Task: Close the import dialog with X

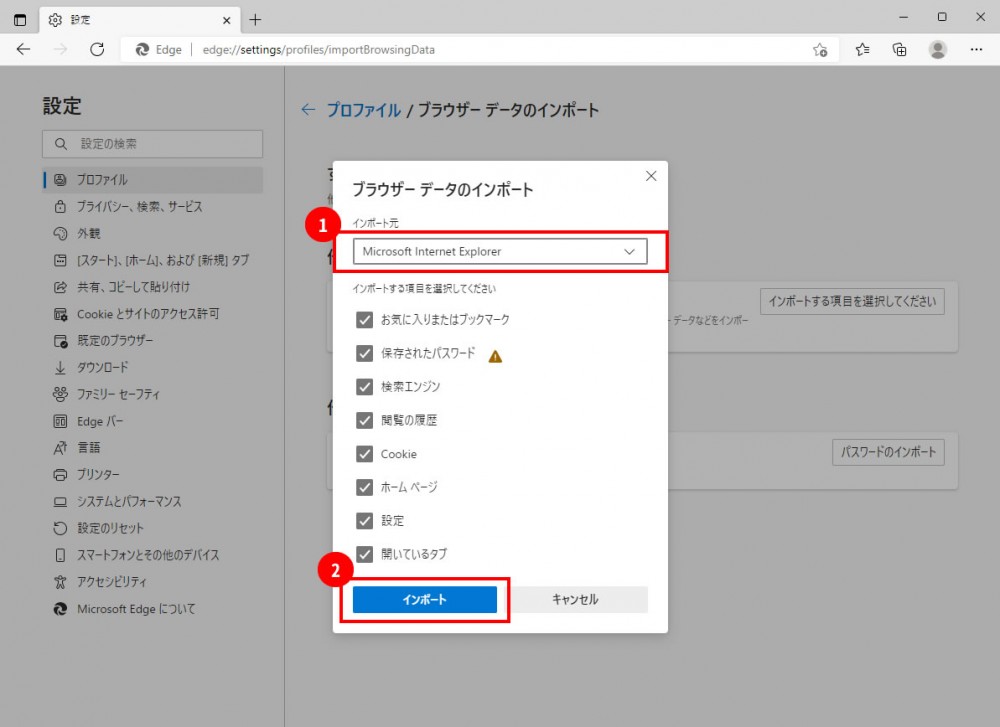Action: pos(651,176)
